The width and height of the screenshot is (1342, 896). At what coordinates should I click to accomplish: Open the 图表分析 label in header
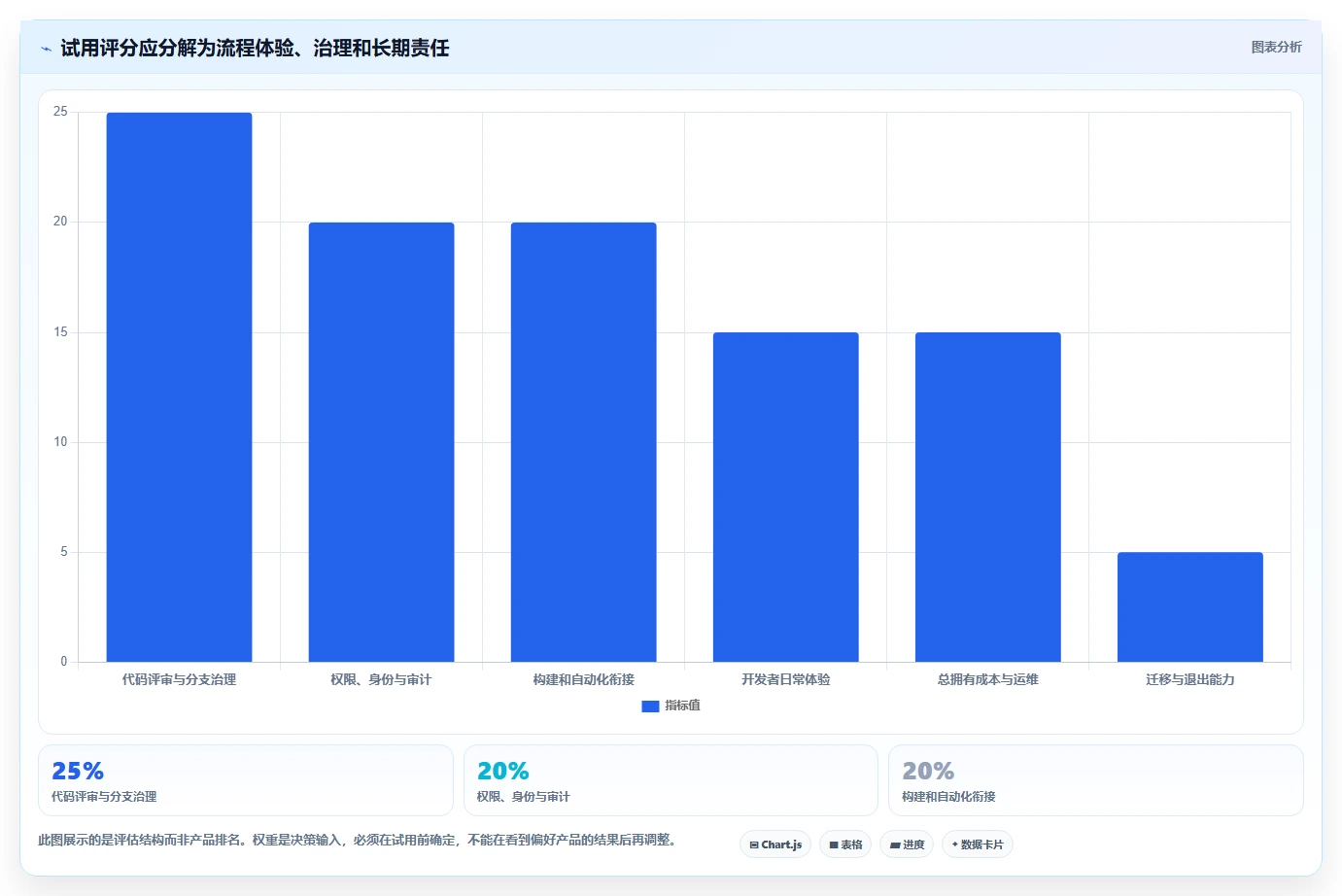tap(1276, 47)
